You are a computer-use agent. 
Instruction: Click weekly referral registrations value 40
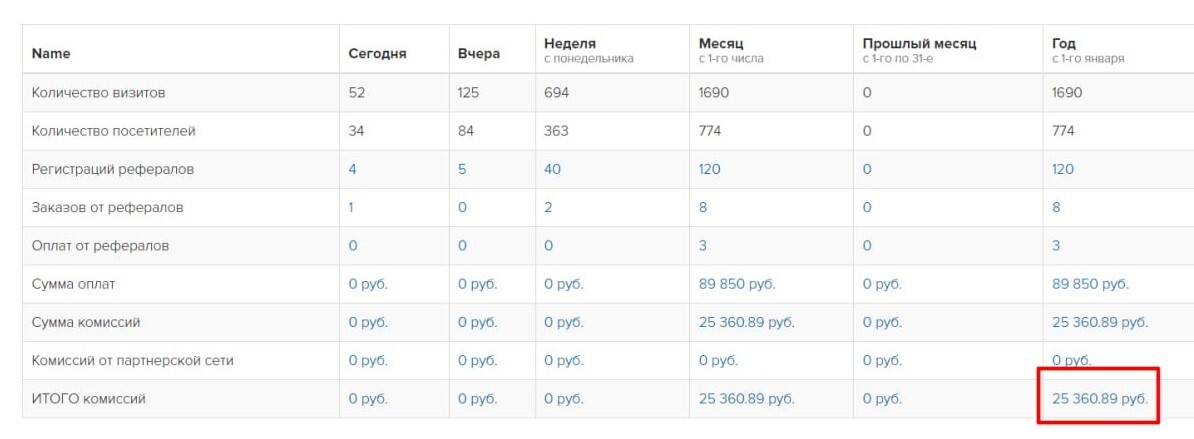click(x=552, y=169)
